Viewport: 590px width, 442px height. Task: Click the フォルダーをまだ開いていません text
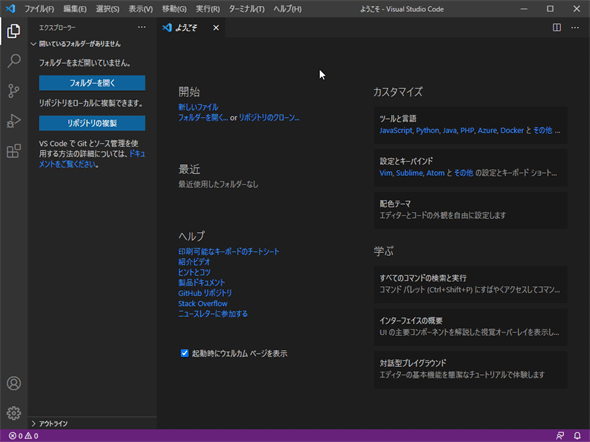coord(85,63)
